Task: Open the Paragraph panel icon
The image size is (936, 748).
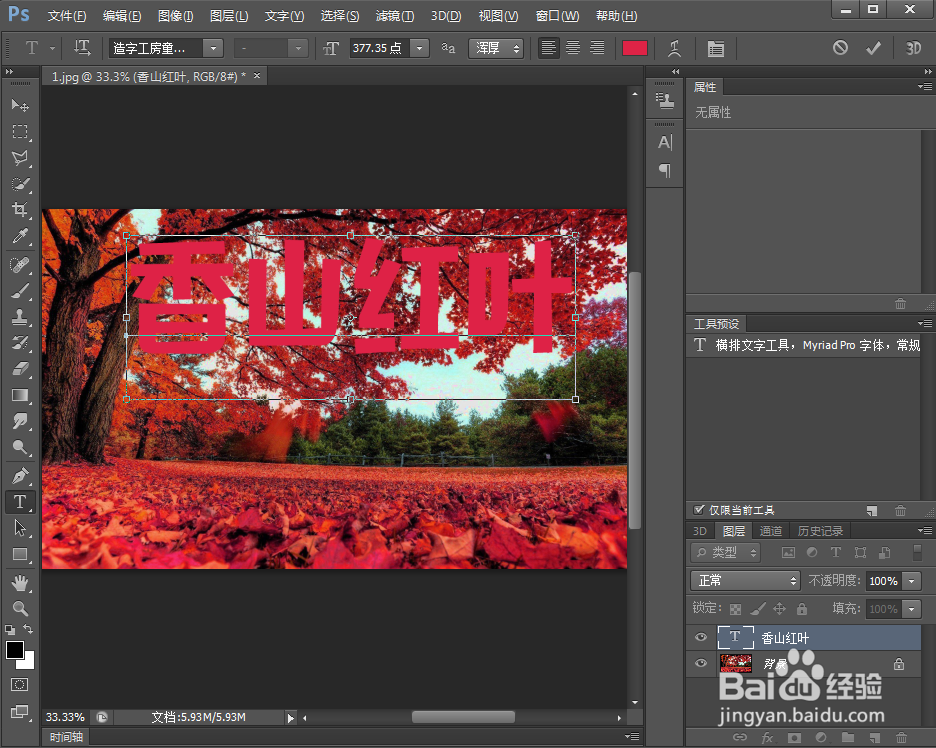Action: [x=664, y=171]
